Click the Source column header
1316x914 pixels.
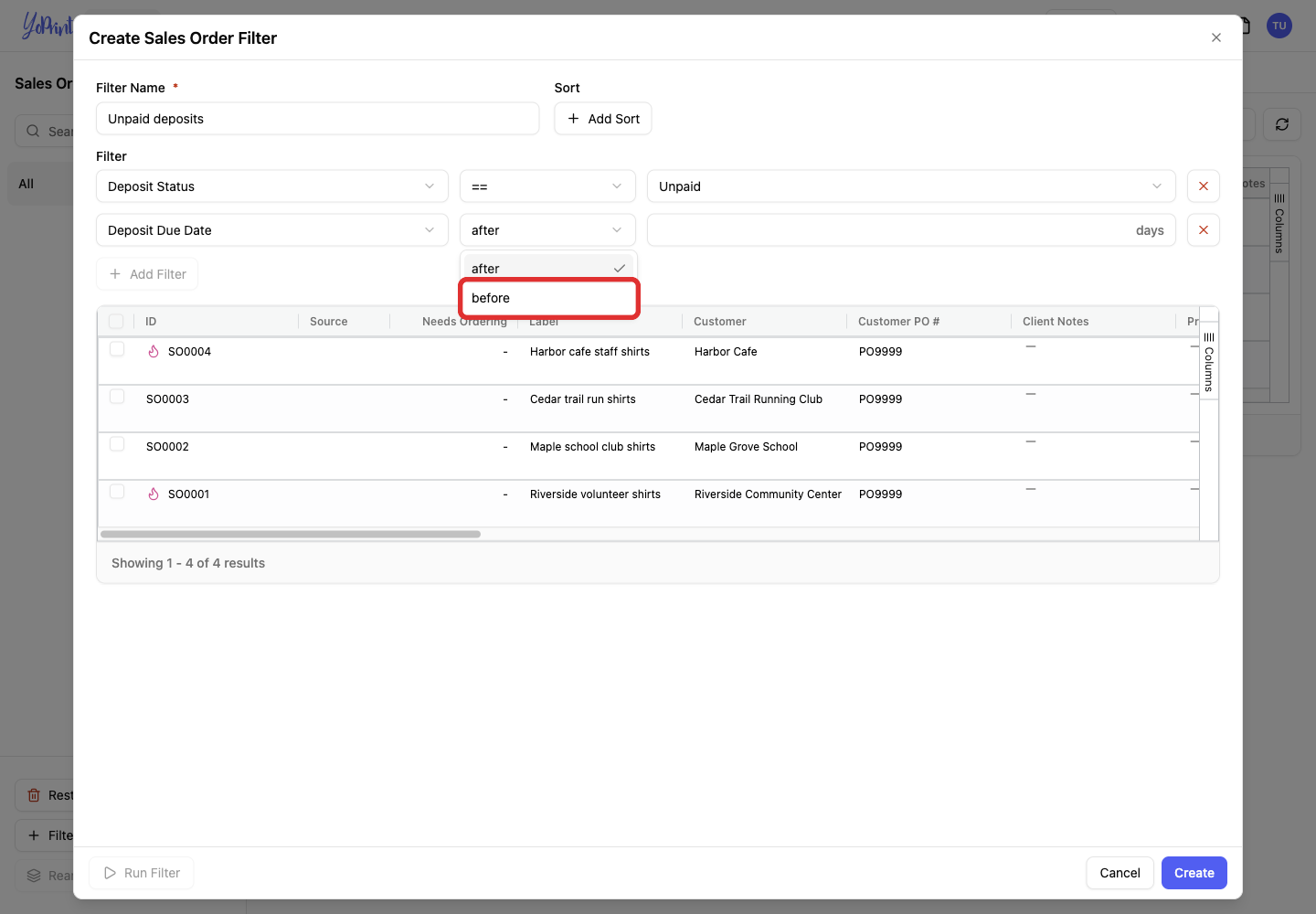(329, 322)
